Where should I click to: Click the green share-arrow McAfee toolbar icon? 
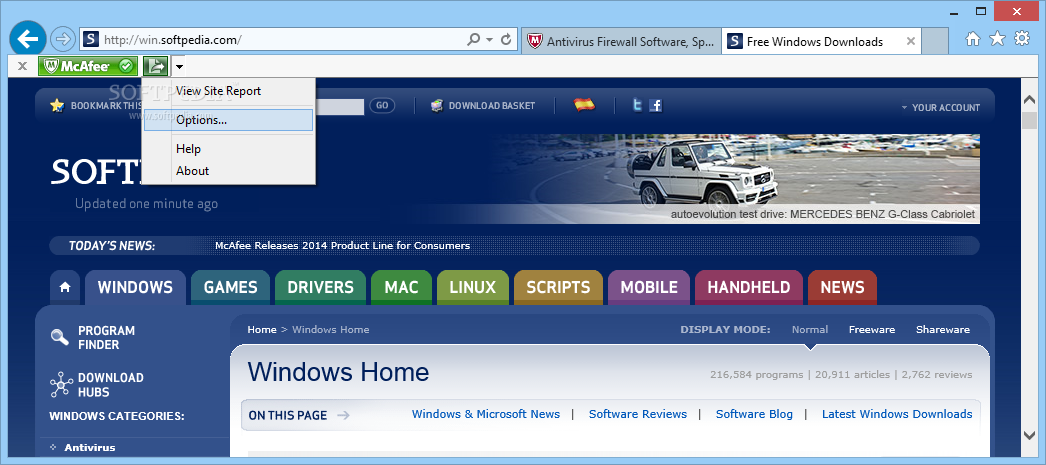(x=156, y=66)
